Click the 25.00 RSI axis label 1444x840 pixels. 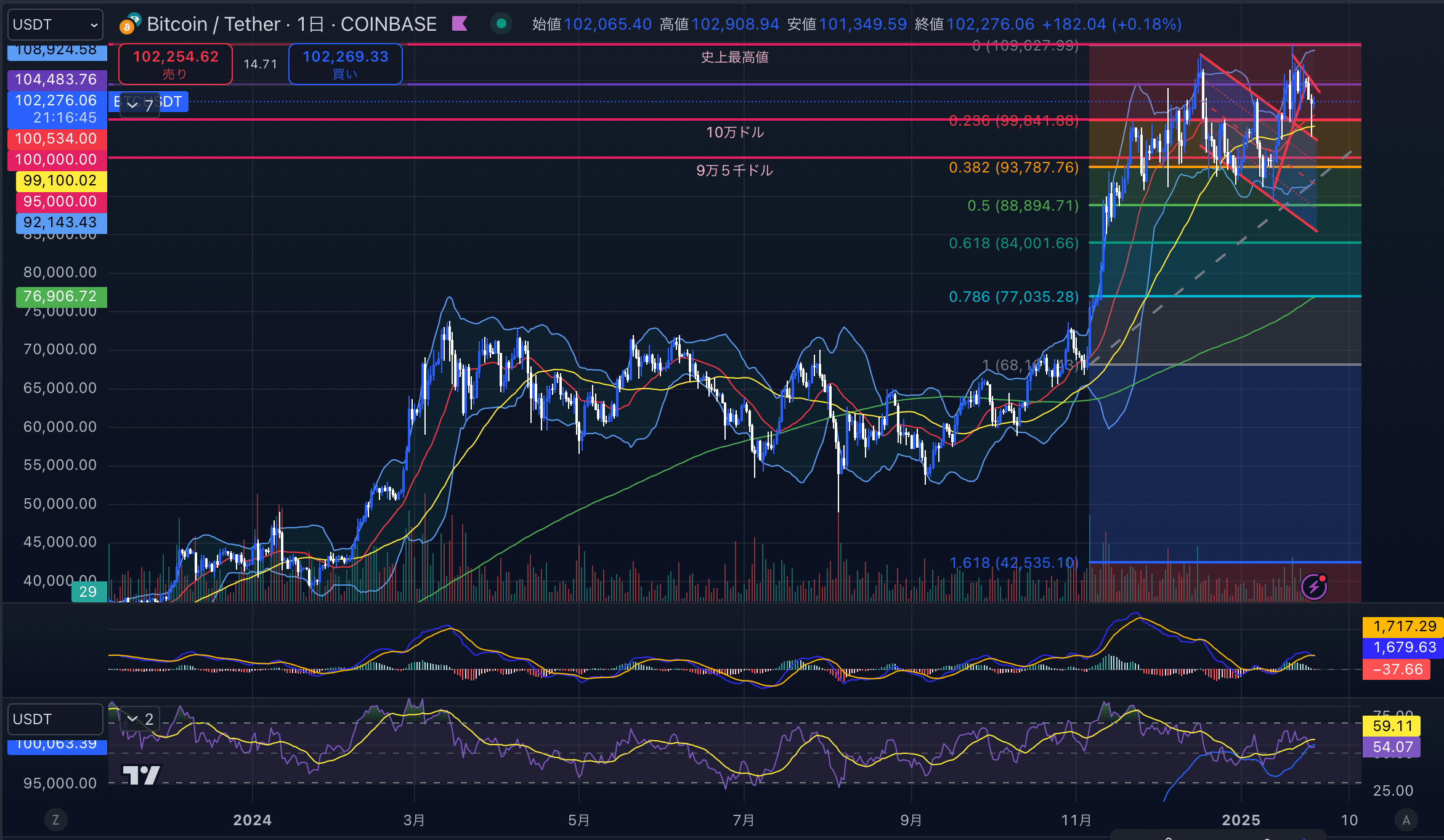(1393, 790)
